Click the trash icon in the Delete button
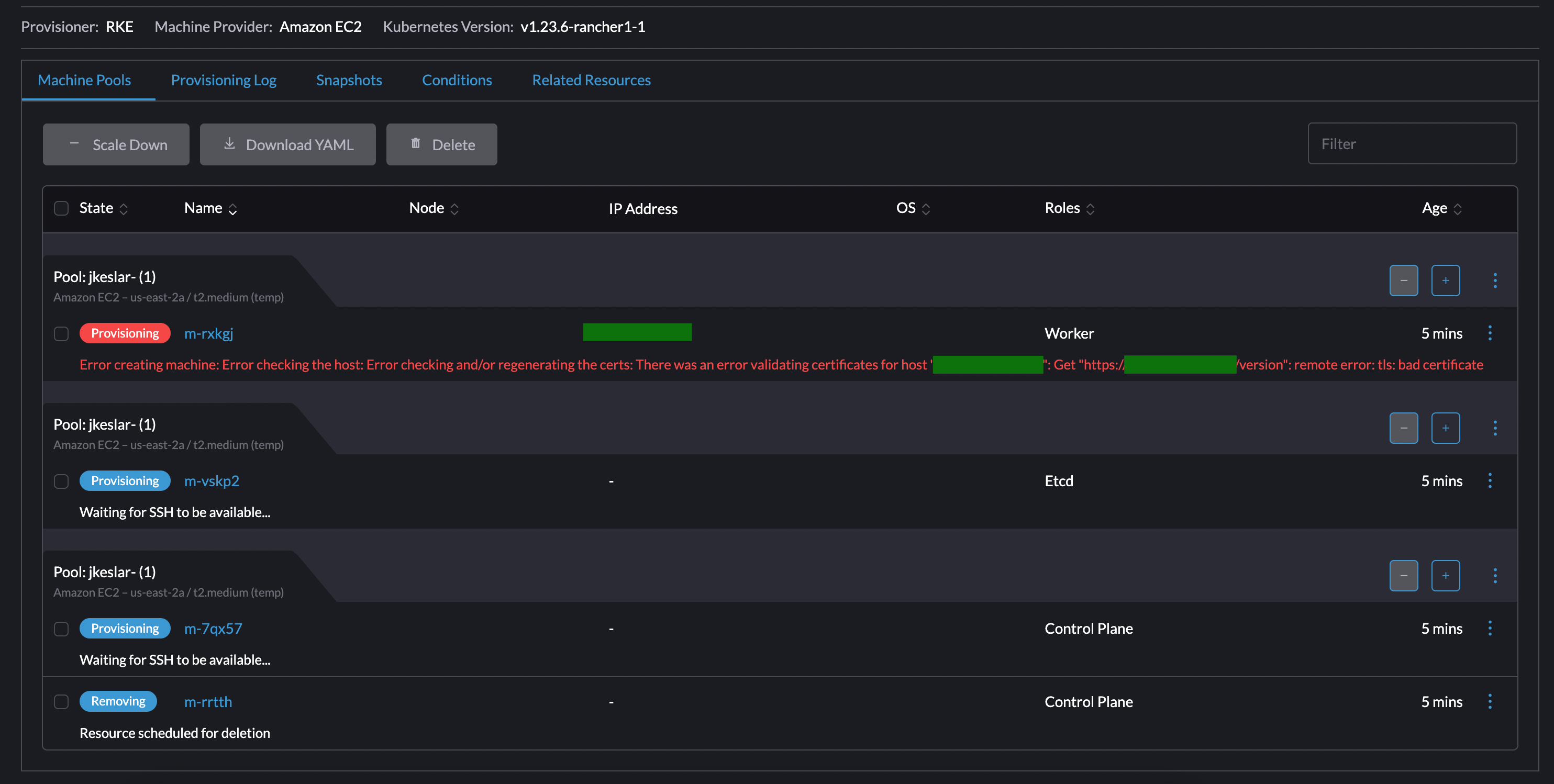This screenshot has height=784, width=1554. pyautogui.click(x=415, y=143)
